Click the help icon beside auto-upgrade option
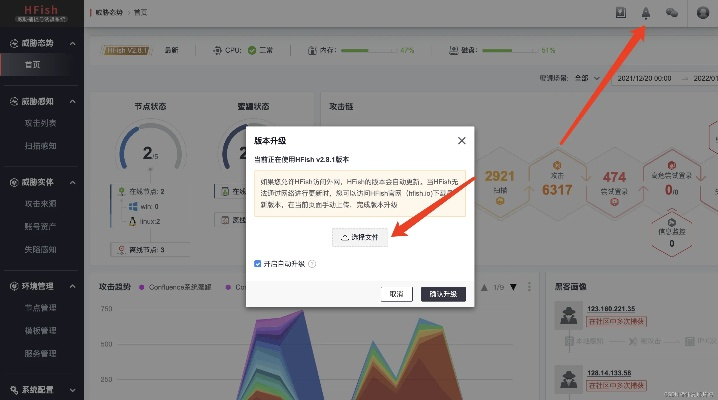The width and height of the screenshot is (718, 400). click(313, 264)
